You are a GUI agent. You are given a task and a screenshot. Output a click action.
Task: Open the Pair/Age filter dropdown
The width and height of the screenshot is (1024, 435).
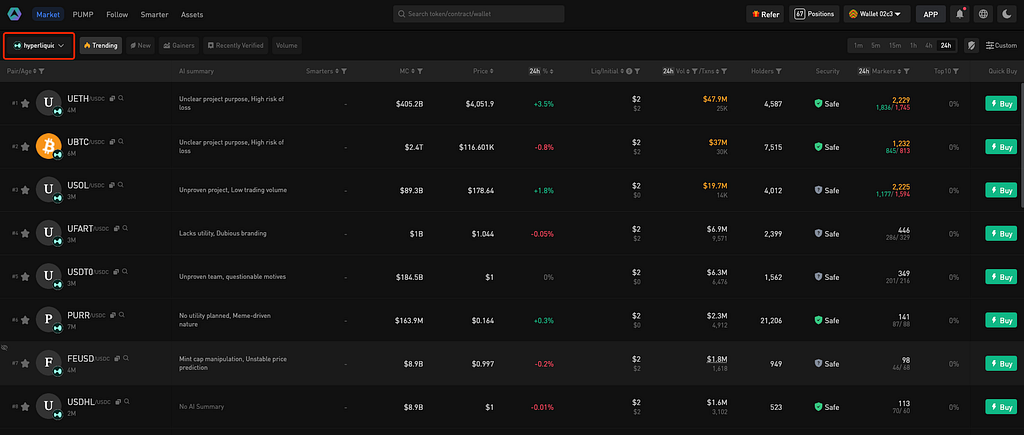point(42,71)
